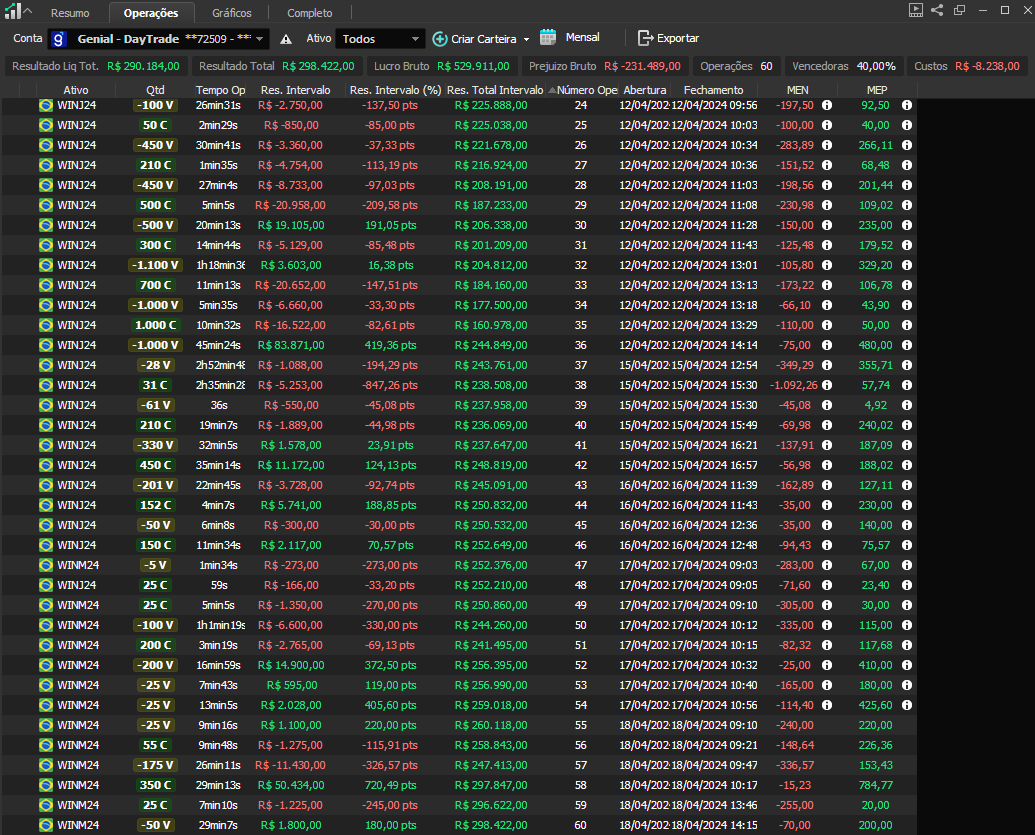This screenshot has width=1035, height=835.
Task: Click the video tutorial icon in title bar
Action: coord(916,10)
